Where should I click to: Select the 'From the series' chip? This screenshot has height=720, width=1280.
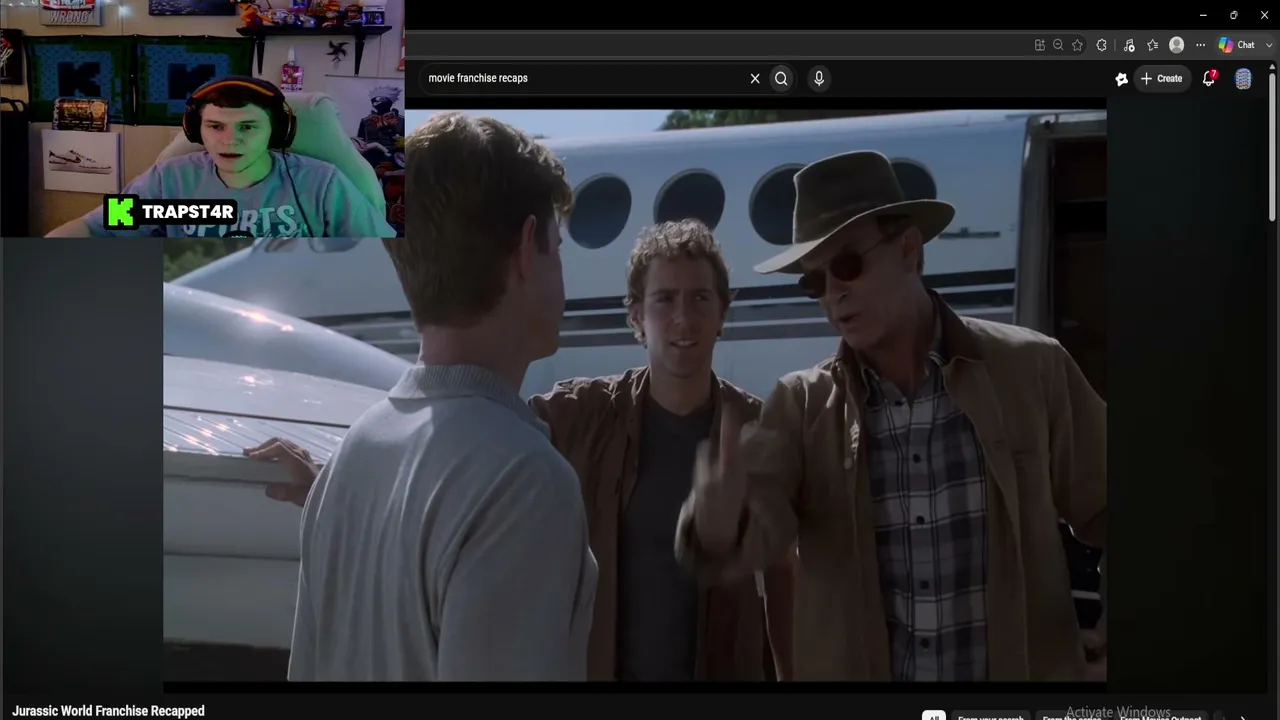[1071, 716]
